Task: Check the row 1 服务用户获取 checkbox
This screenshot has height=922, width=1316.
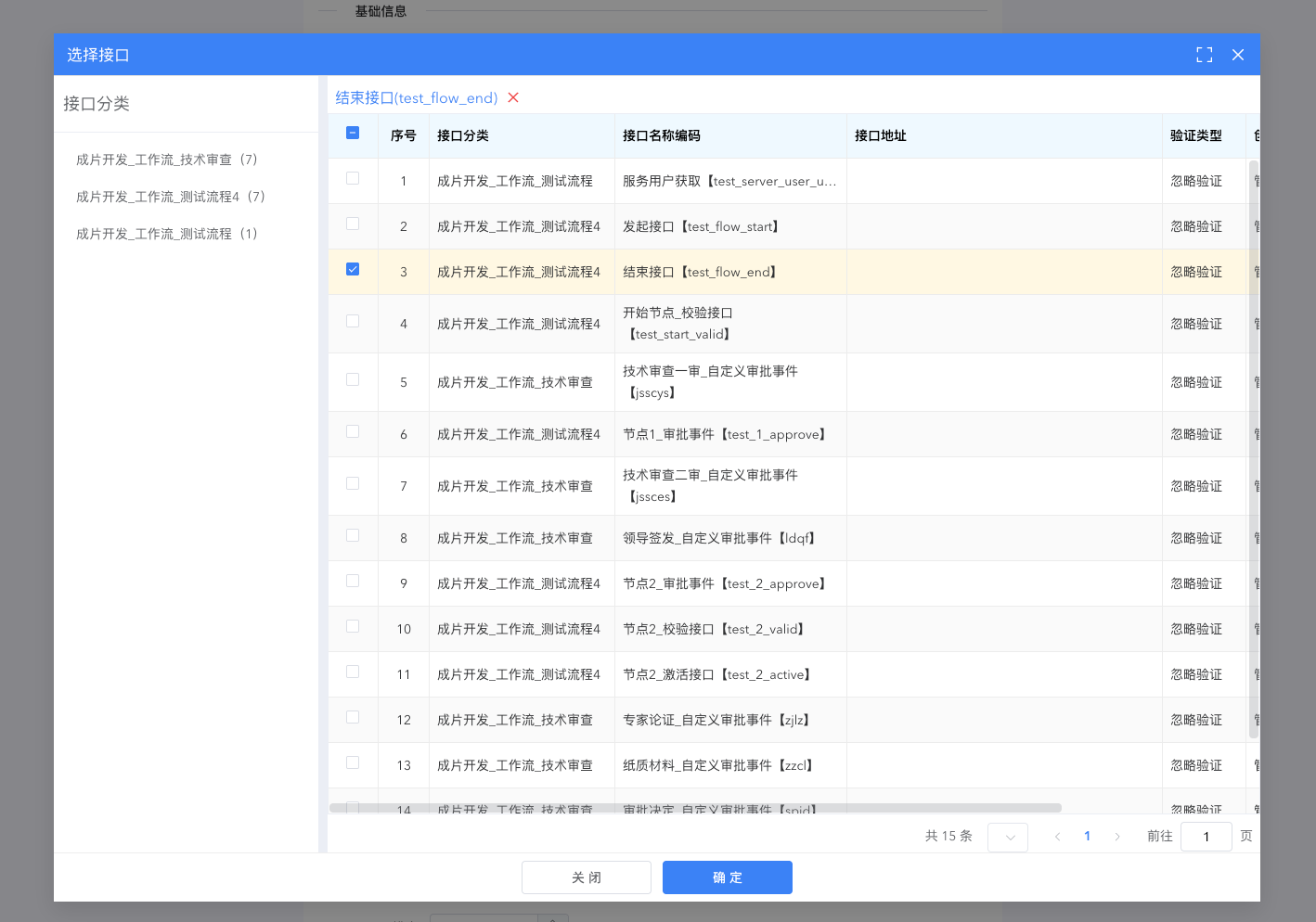Action: (353, 178)
